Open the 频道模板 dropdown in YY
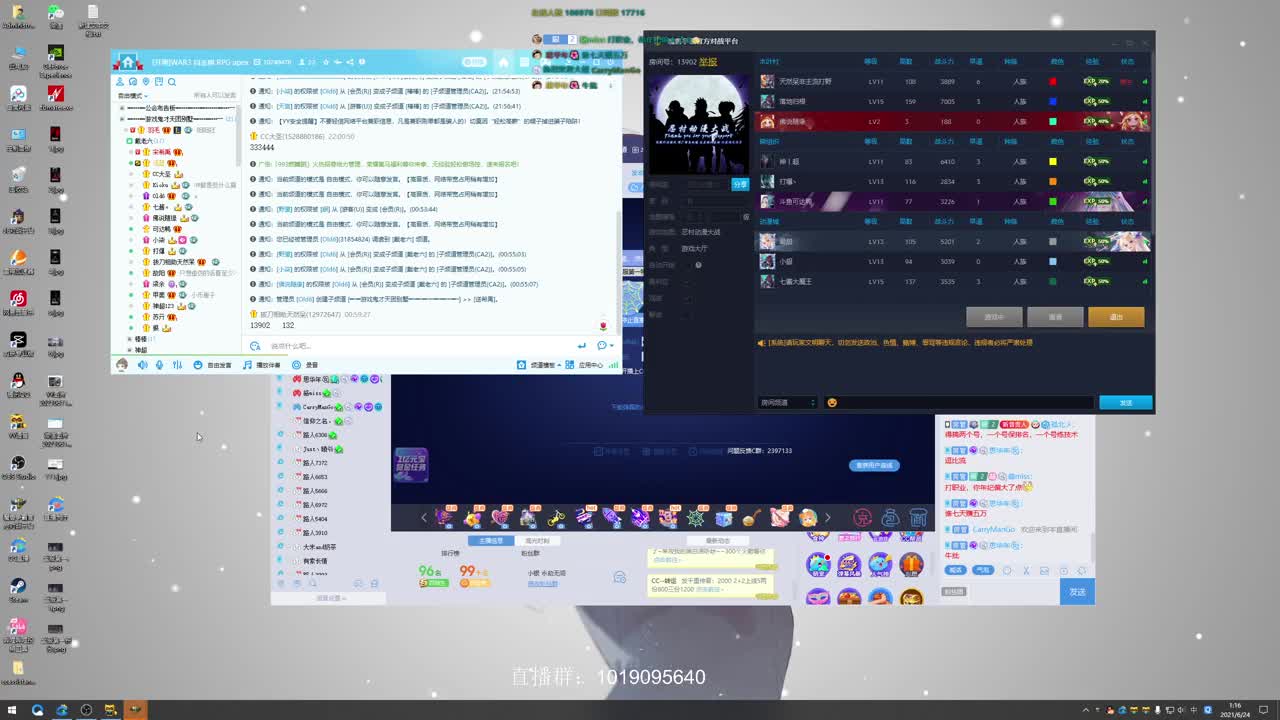 click(541, 365)
